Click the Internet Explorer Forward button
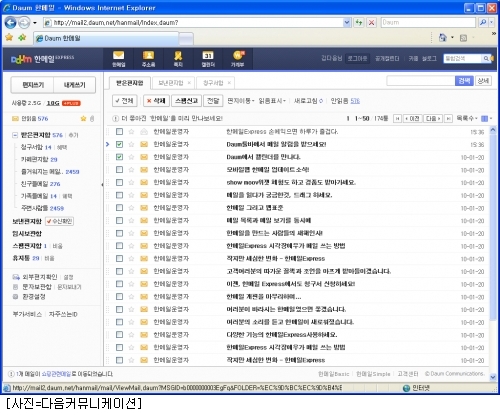 pos(24,23)
